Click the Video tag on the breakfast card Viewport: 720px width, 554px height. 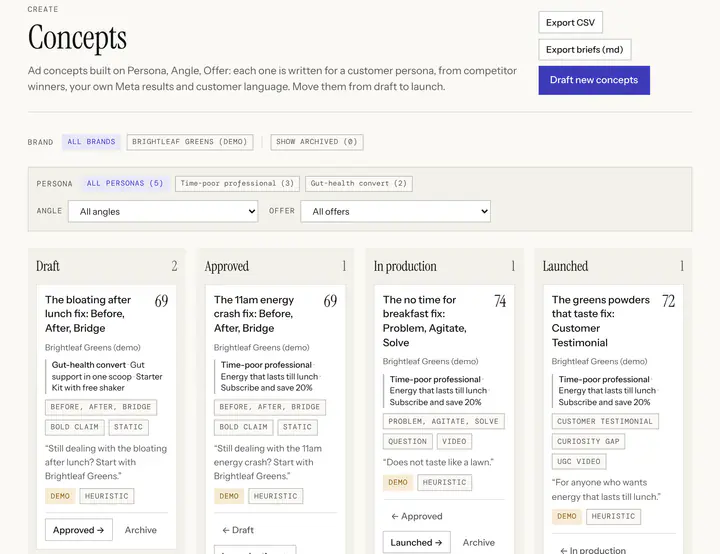click(454, 441)
